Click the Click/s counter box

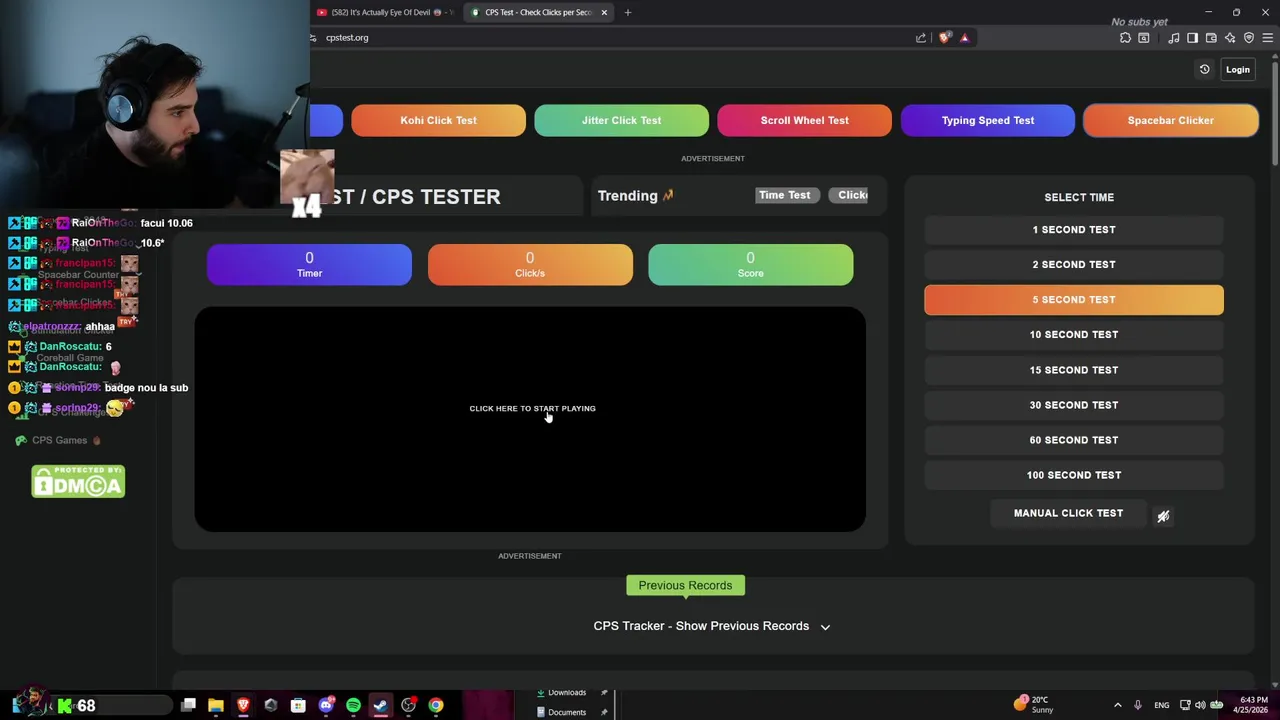(x=530, y=265)
